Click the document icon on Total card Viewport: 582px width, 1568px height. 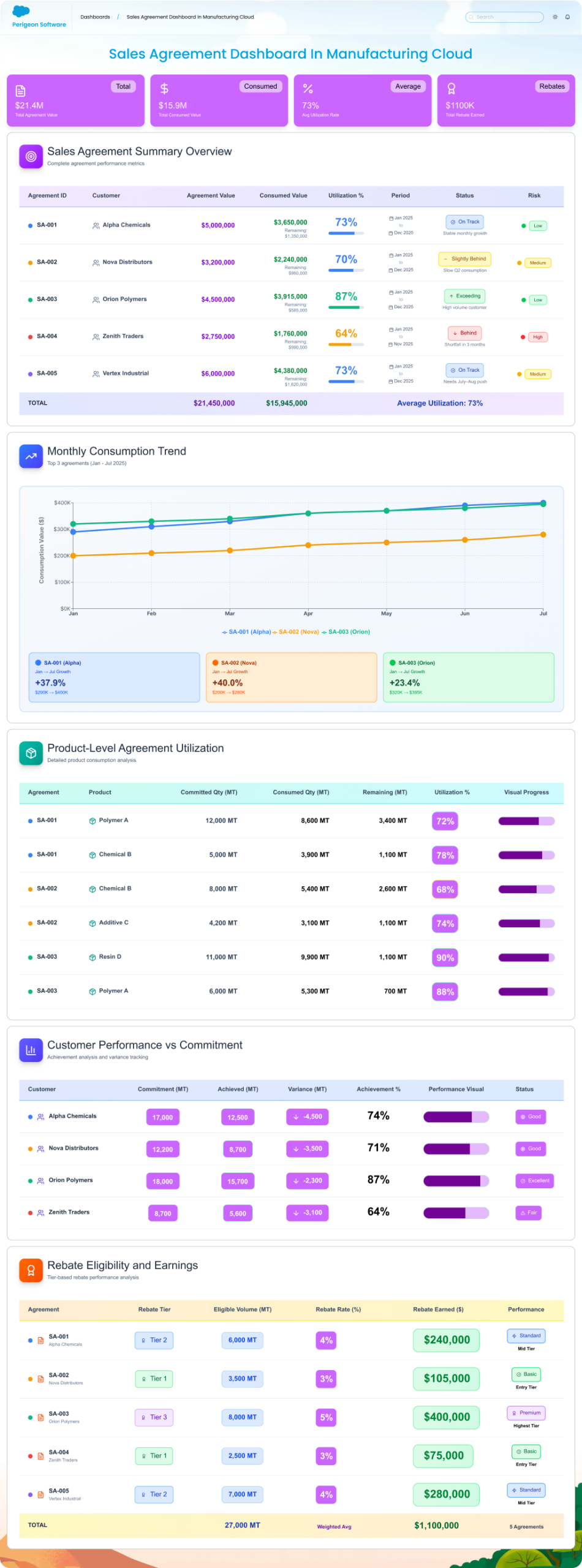(x=20, y=91)
